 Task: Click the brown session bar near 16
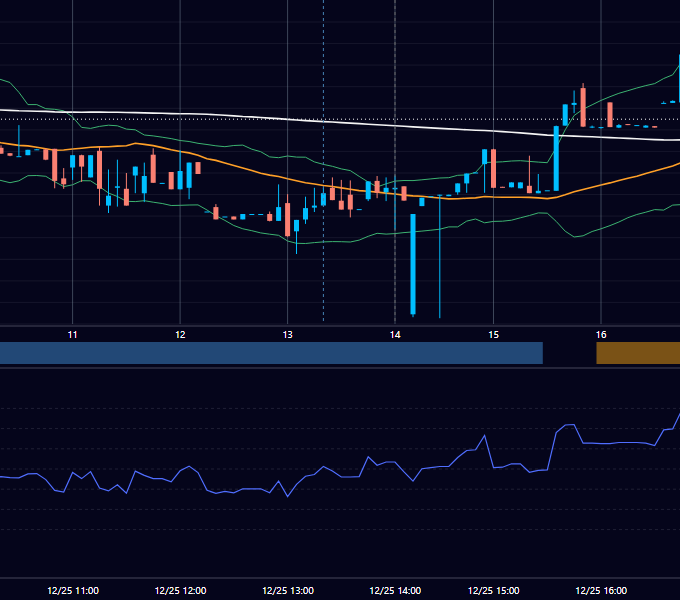pyautogui.click(x=638, y=353)
